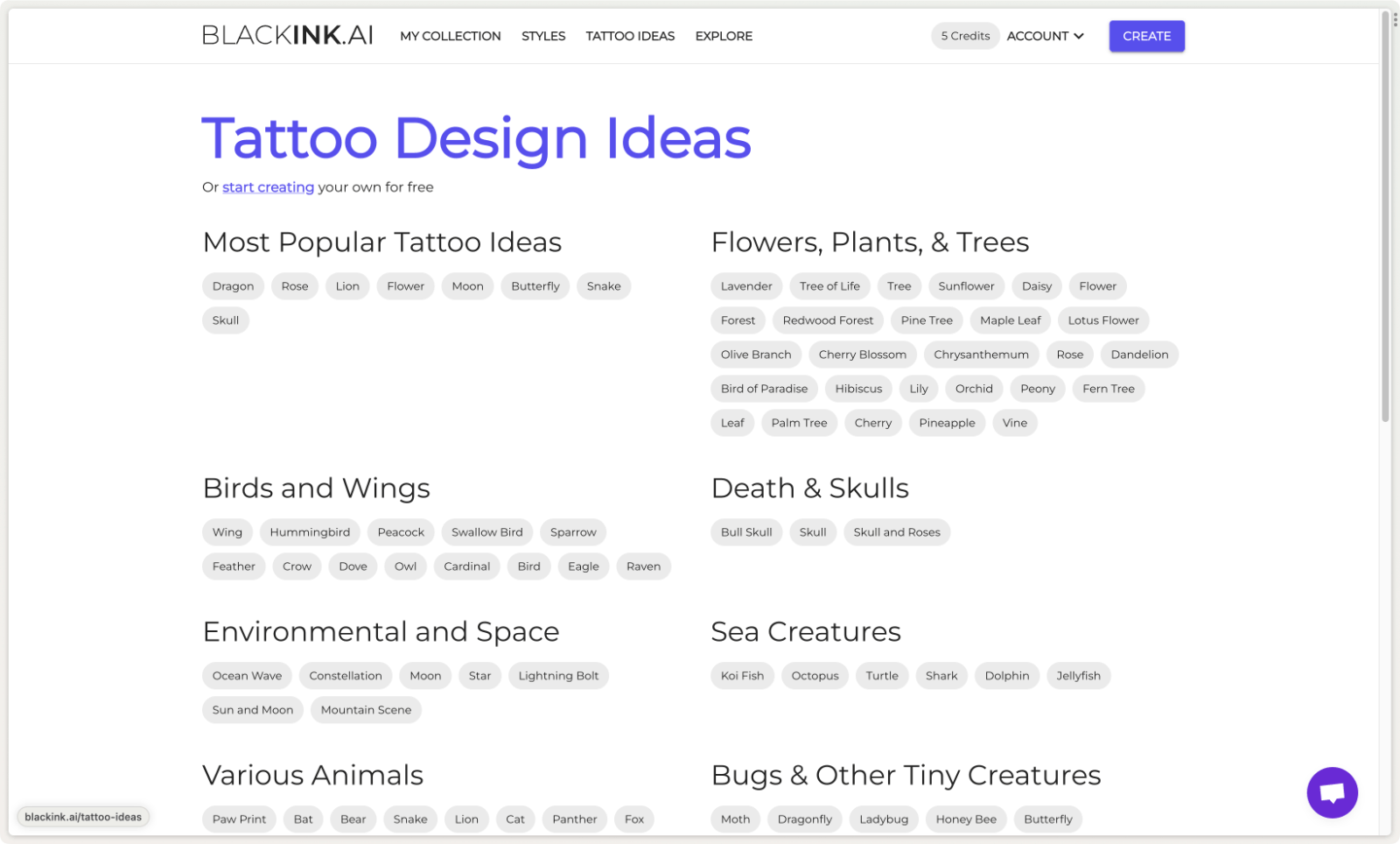Viewport: 1400px width, 844px height.
Task: Open the Lightning Bolt tag
Action: [558, 676]
